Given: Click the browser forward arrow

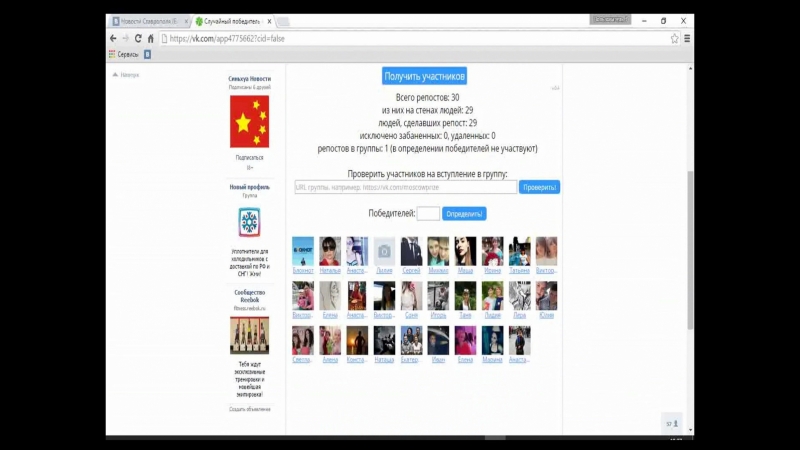Looking at the screenshot, I should (126, 38).
